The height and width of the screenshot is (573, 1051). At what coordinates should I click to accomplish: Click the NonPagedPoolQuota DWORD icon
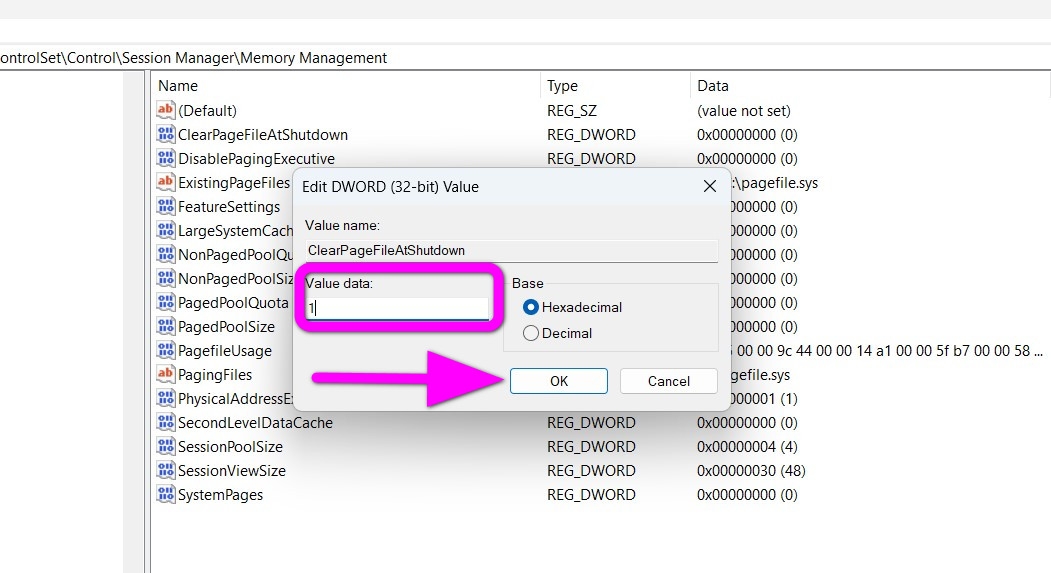coord(165,255)
